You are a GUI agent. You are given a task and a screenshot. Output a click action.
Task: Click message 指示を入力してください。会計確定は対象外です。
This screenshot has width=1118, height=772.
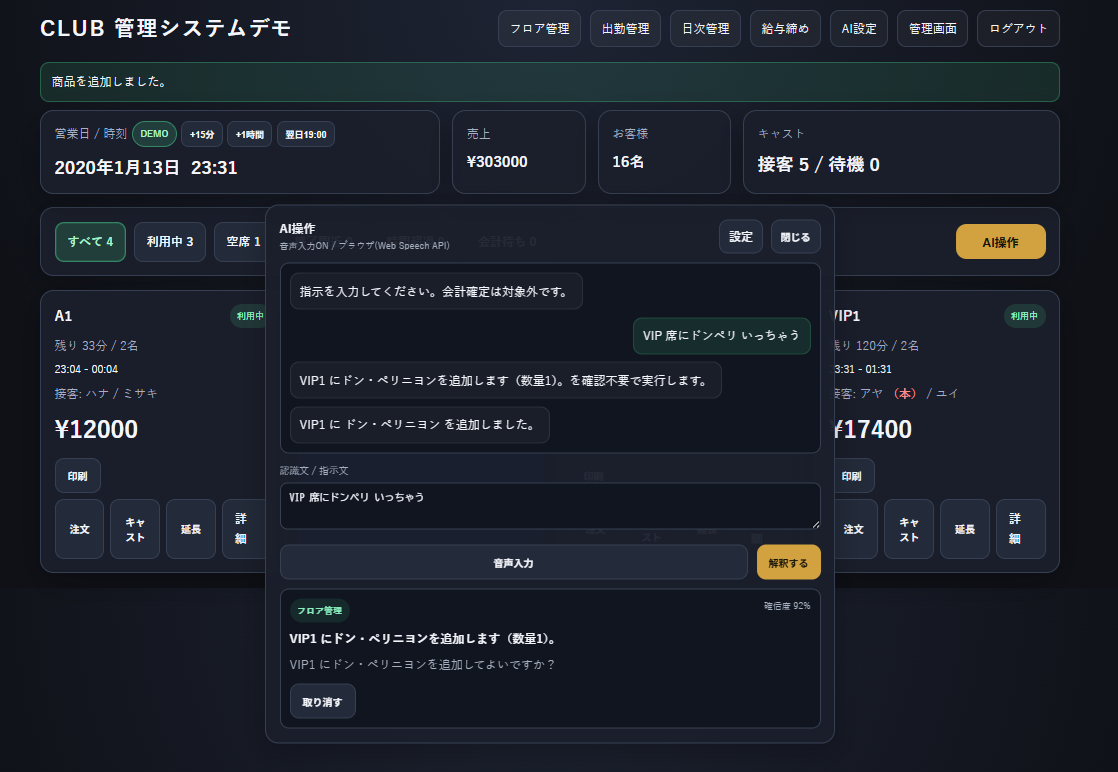coord(436,292)
